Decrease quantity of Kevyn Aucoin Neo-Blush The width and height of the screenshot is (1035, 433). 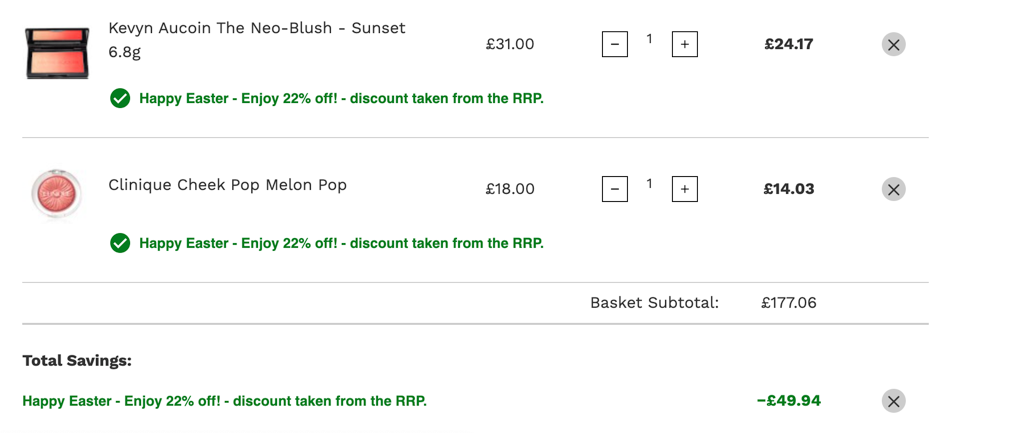615,44
